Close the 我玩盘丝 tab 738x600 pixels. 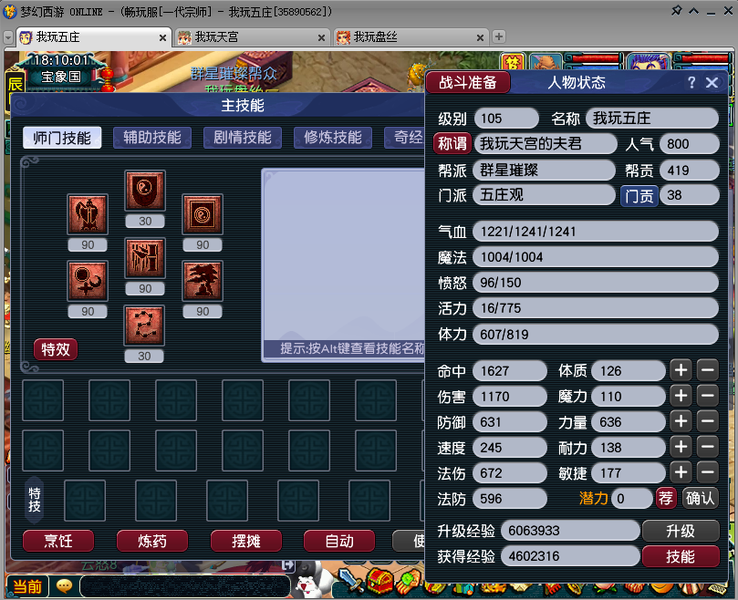tap(480, 38)
